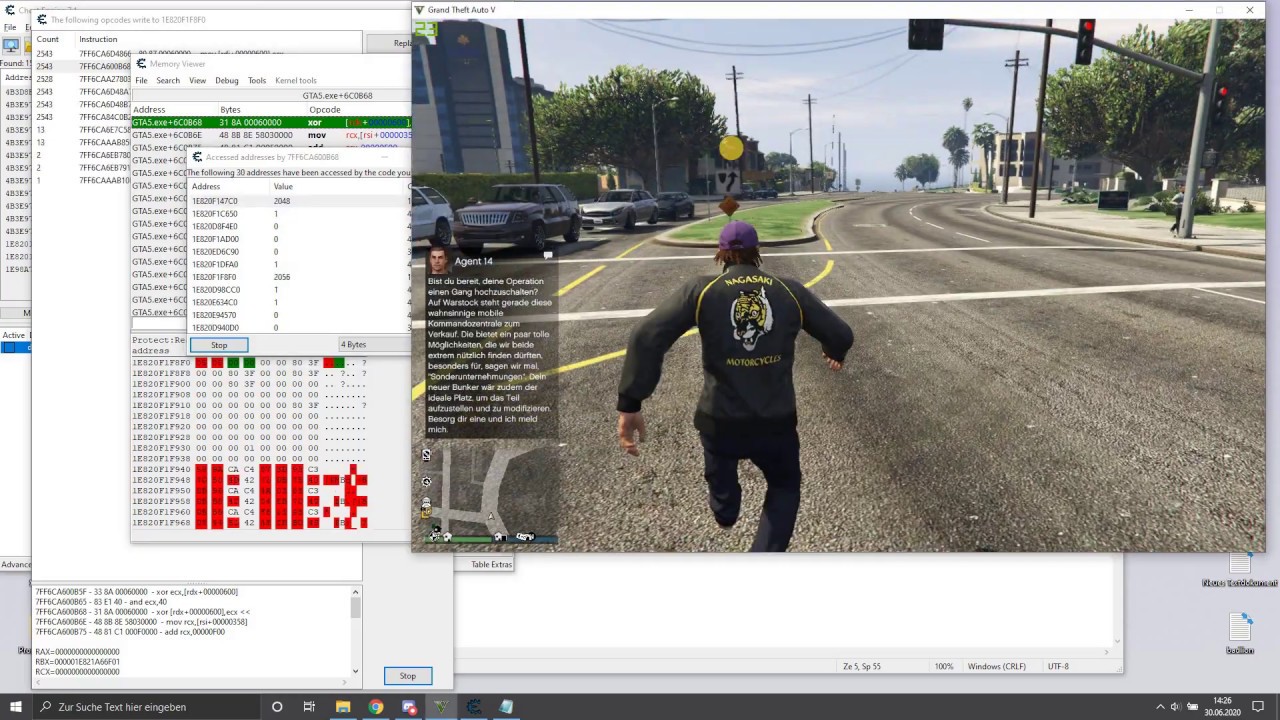The width and height of the screenshot is (1280, 720).
Task: Click hex dump row 1E820F1F940
Action: (x=249, y=469)
